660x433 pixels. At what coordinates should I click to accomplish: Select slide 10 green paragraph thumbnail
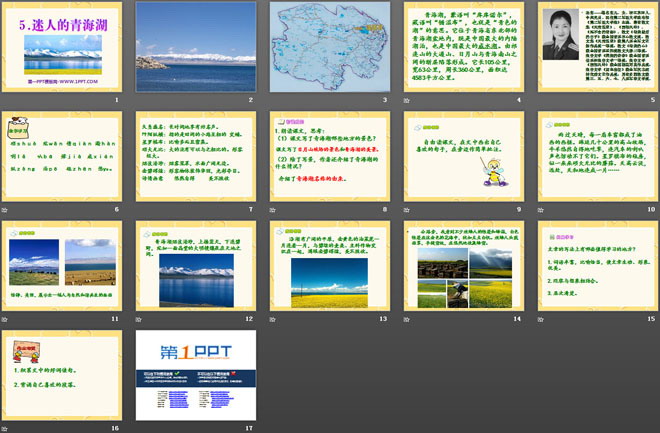click(x=598, y=157)
